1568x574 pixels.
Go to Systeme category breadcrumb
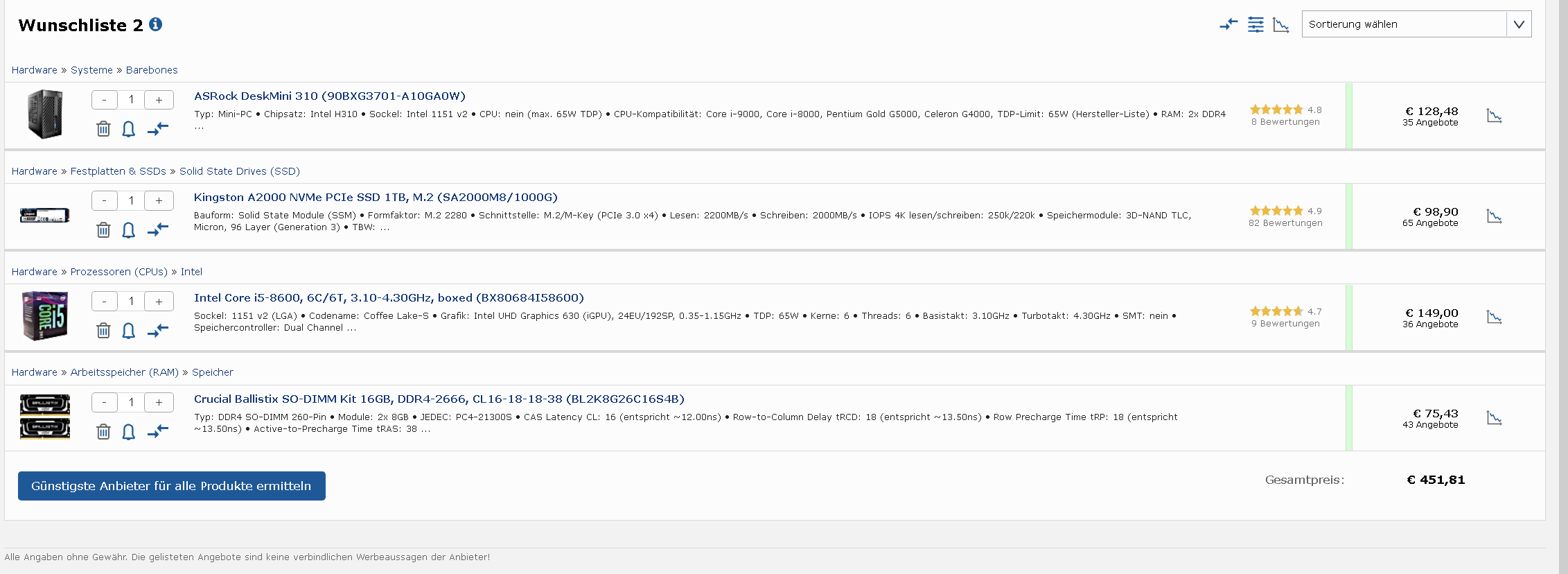91,70
